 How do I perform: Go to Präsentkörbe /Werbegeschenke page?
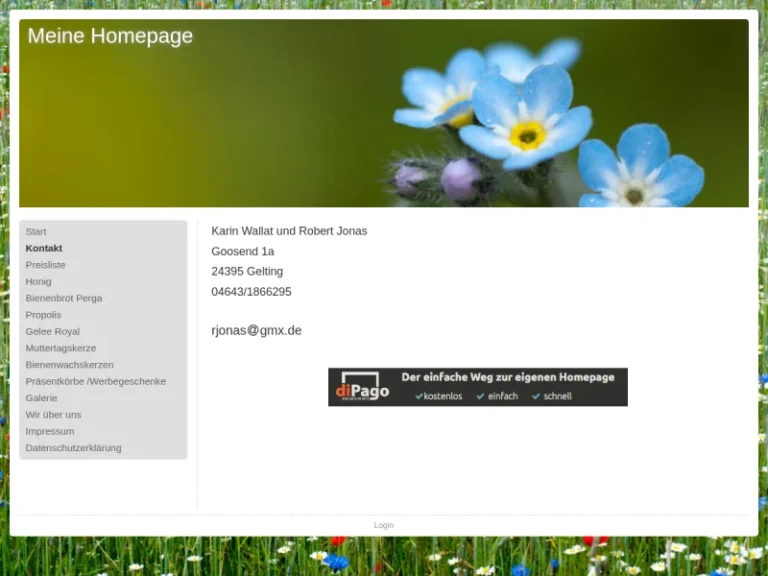pos(96,381)
